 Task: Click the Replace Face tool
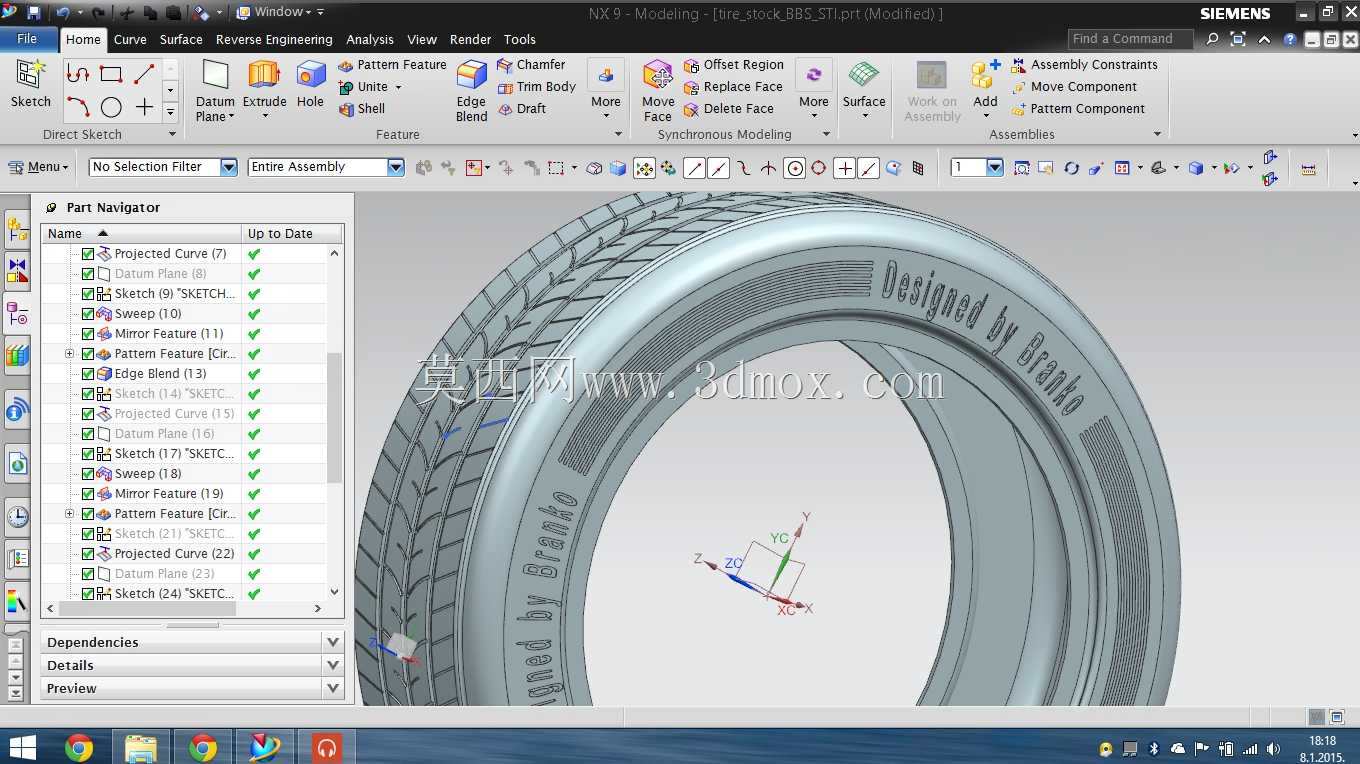[x=733, y=87]
